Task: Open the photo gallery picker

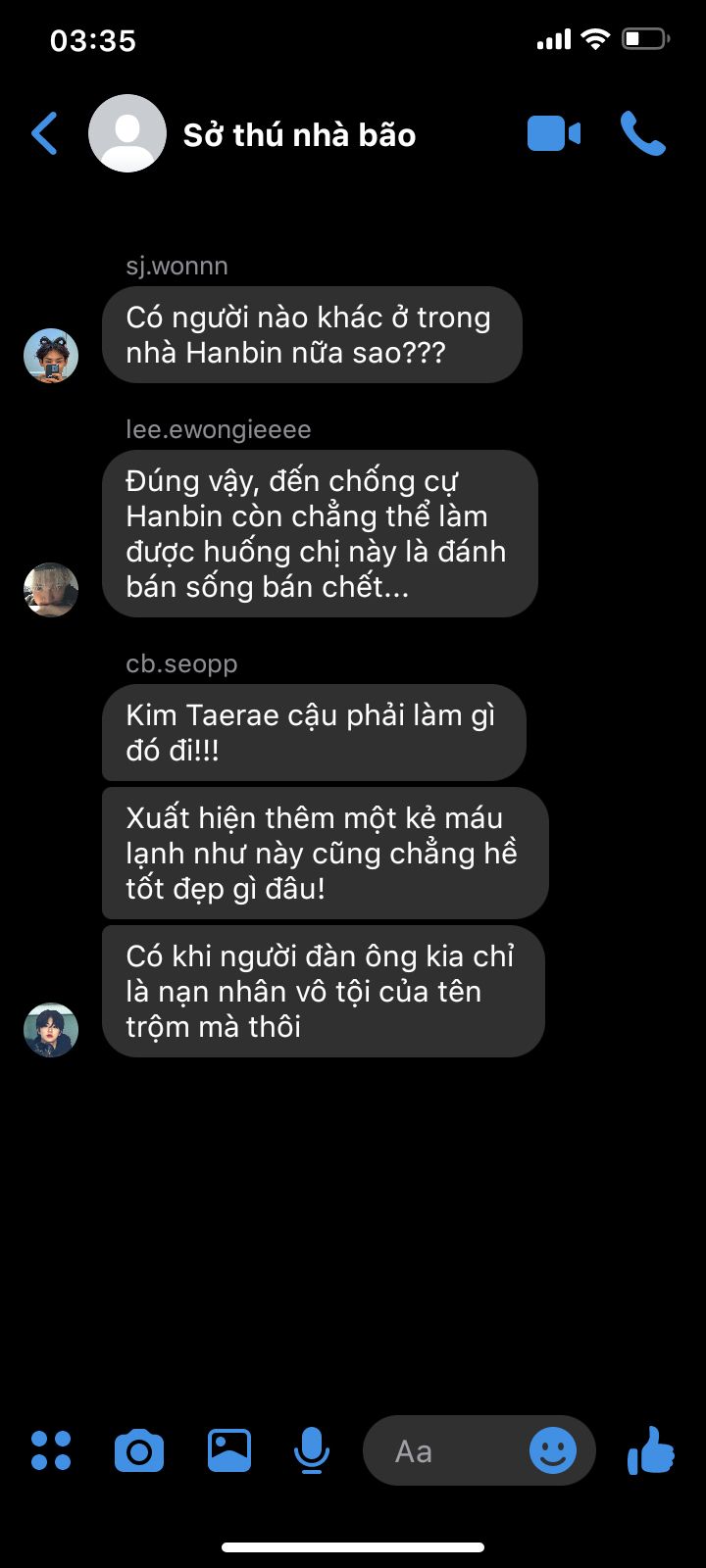Action: coord(229,1450)
